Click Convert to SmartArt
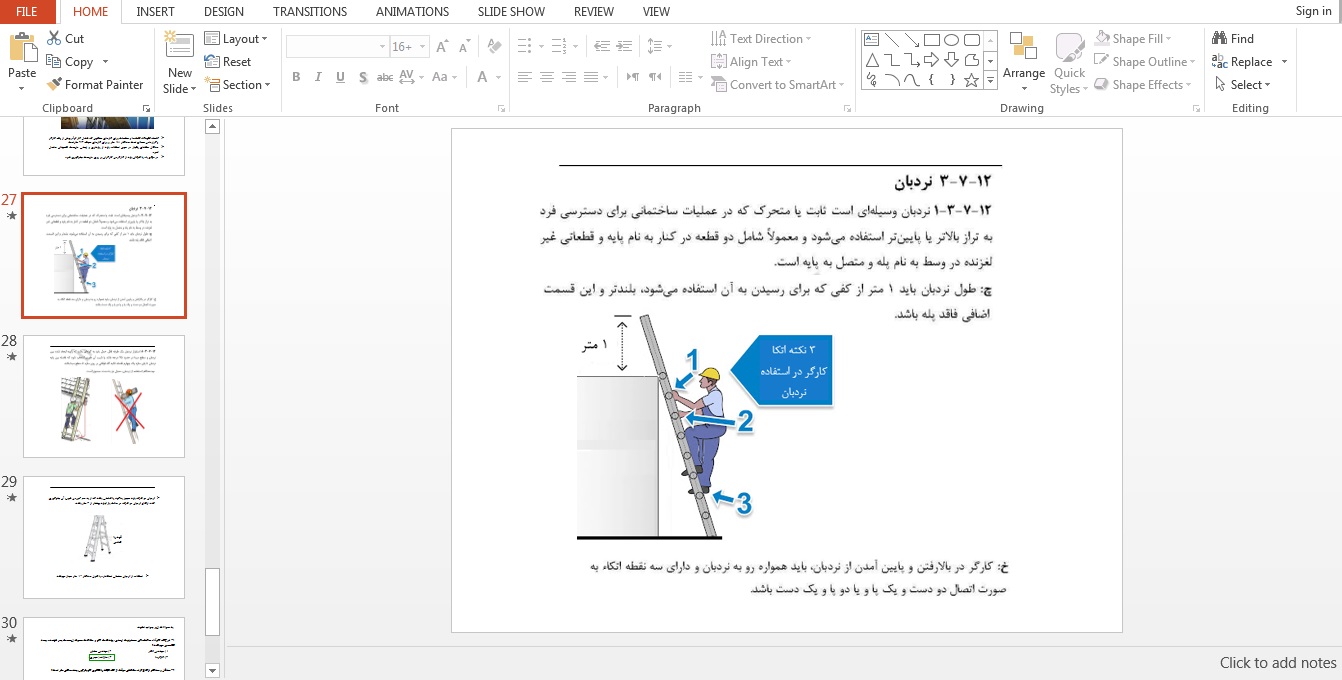This screenshot has height=680, width=1342. tap(777, 85)
